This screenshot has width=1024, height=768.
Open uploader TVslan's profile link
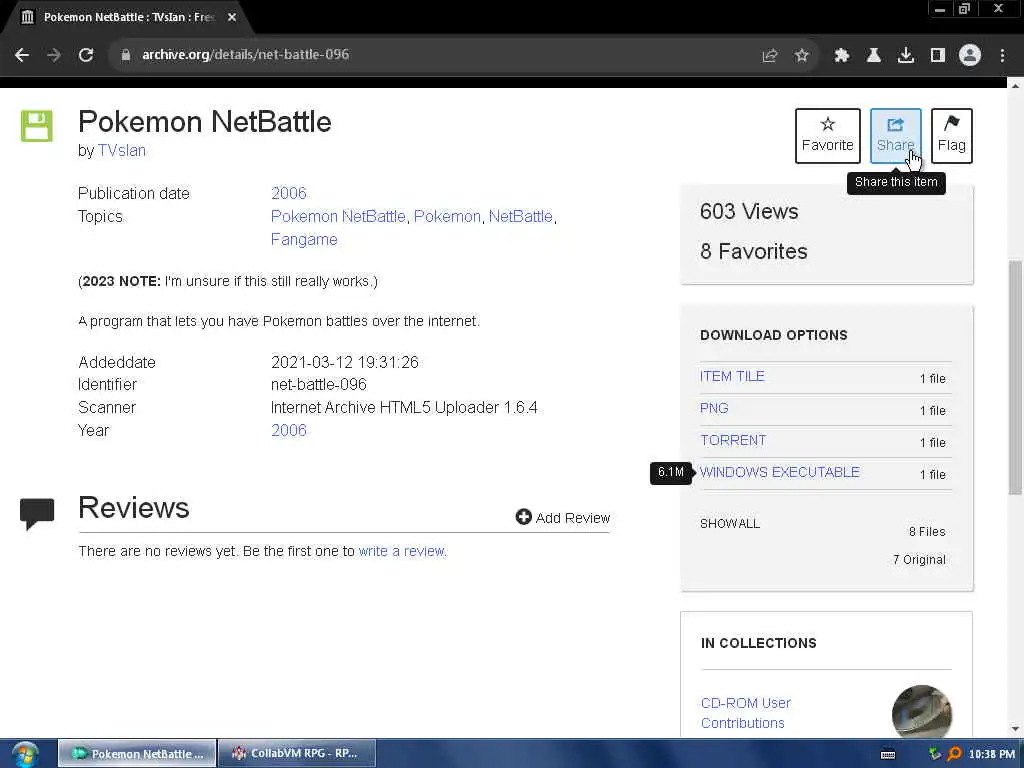coord(121,150)
